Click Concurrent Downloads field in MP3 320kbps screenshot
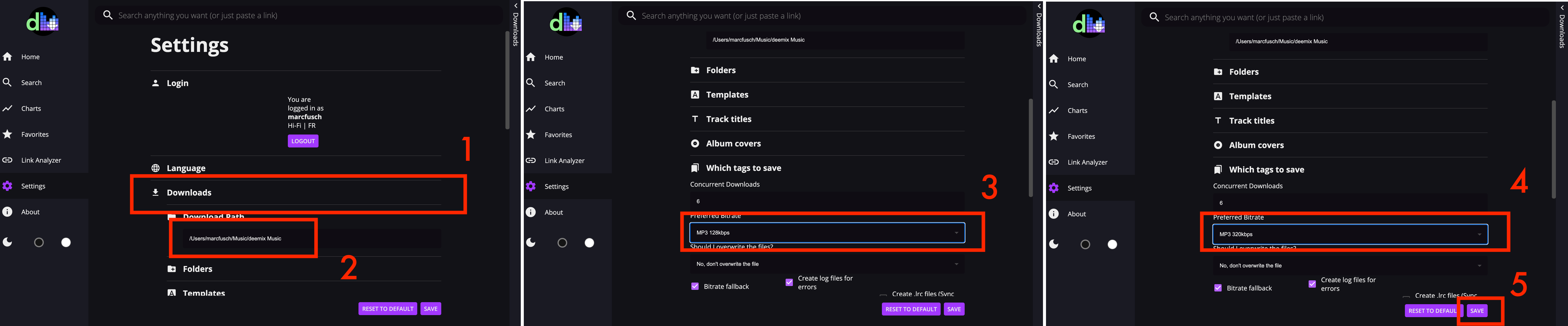This screenshot has height=326, width=1568. 1350,203
